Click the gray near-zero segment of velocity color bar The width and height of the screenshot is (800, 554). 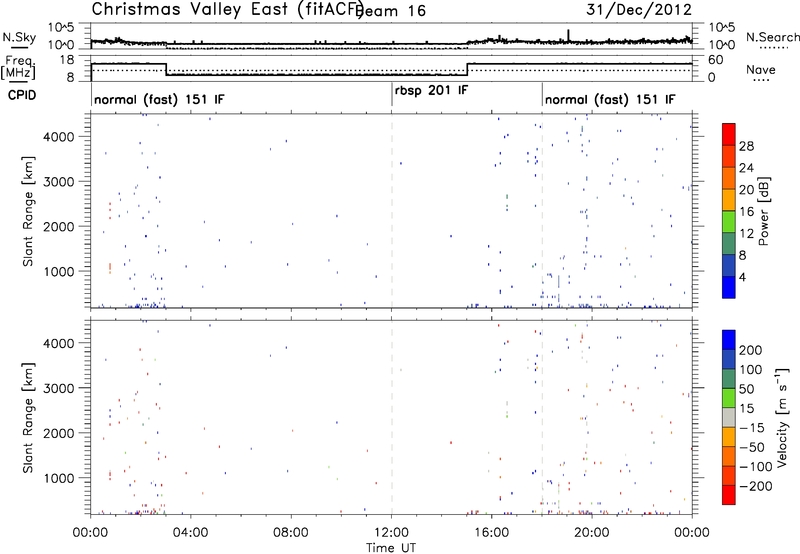click(729, 417)
